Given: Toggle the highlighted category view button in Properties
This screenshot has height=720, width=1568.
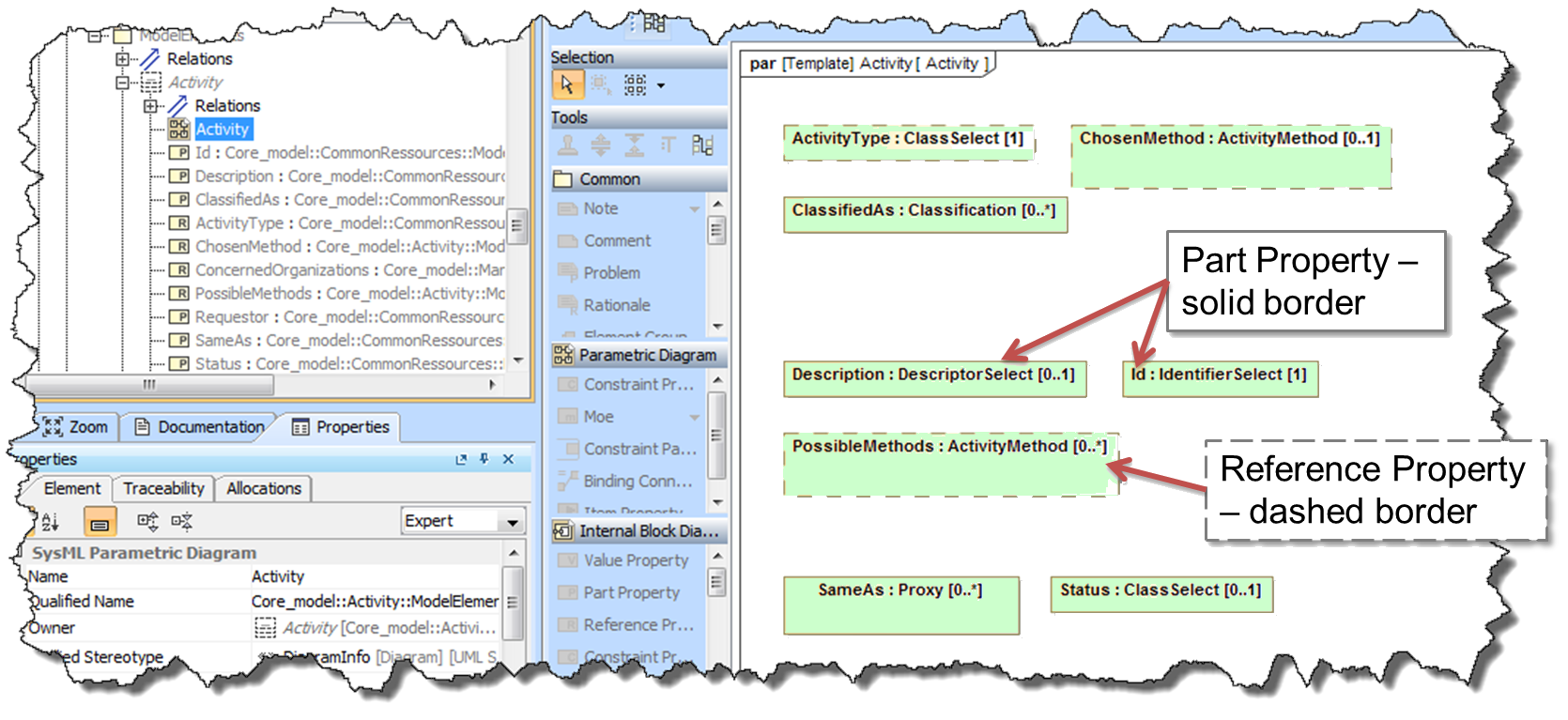Looking at the screenshot, I should click(100, 521).
